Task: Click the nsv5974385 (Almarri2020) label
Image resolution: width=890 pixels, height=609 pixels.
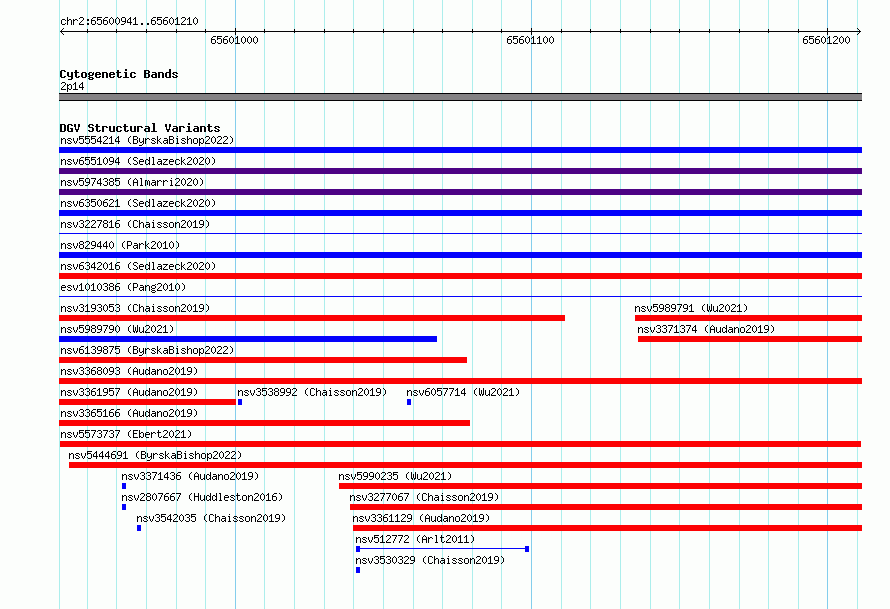Action: coord(132,182)
